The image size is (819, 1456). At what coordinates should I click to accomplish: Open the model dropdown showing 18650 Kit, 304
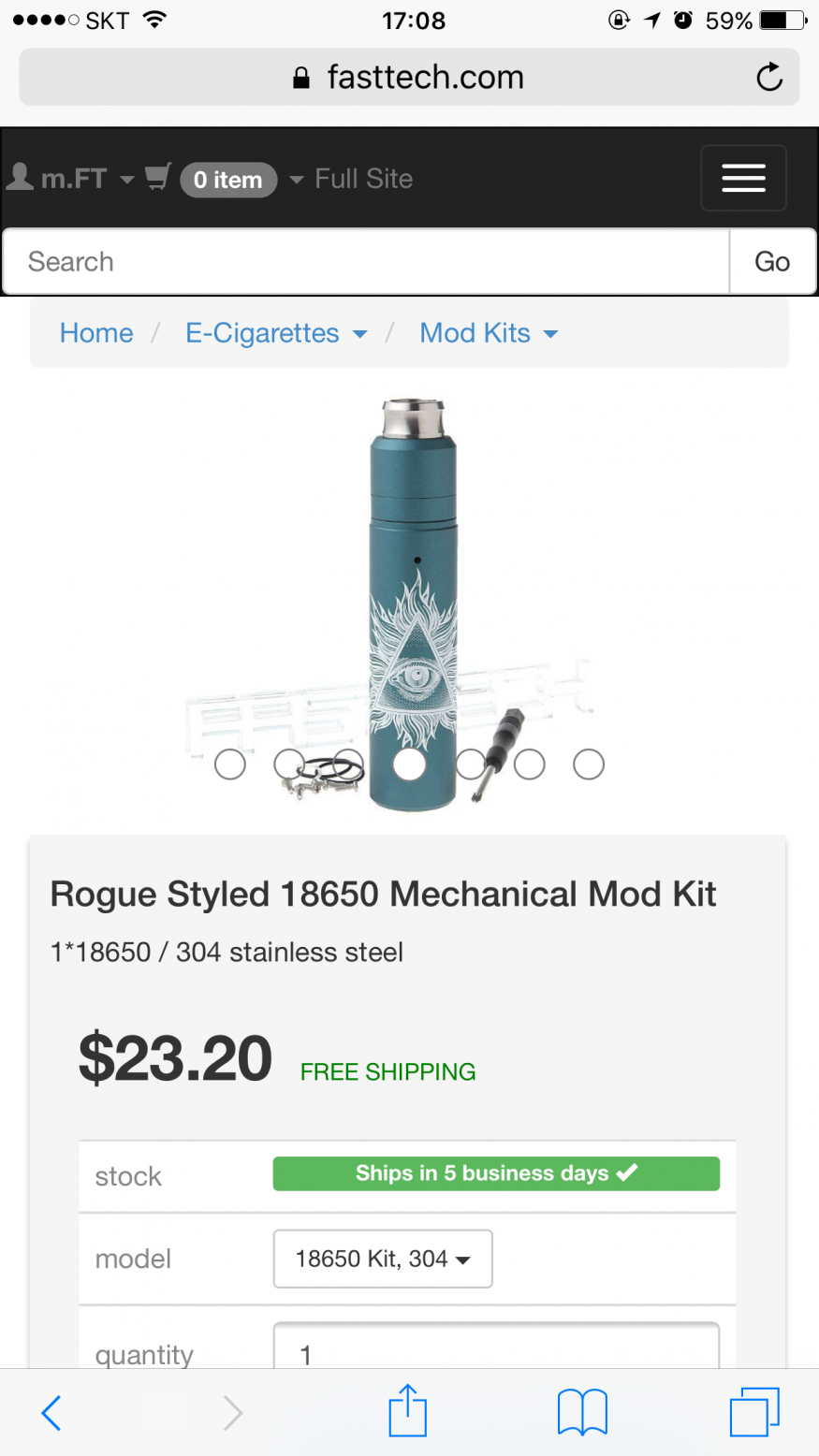(x=382, y=1259)
